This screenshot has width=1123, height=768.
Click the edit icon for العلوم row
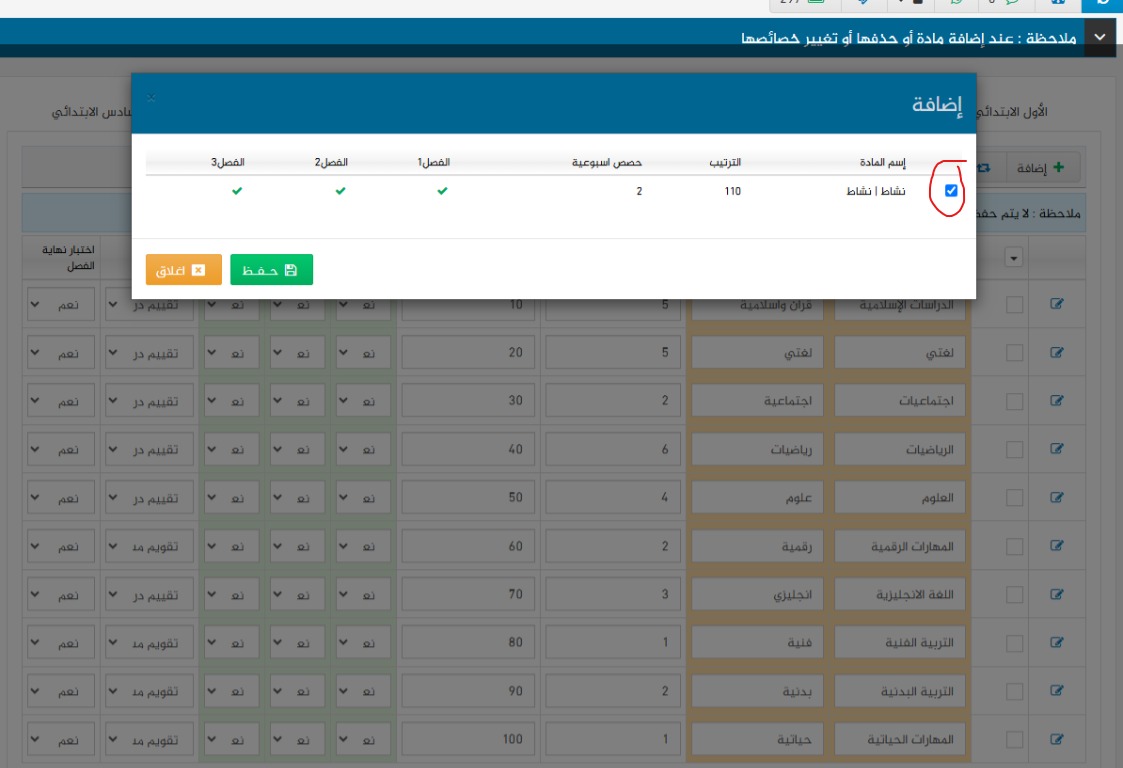(x=1056, y=497)
